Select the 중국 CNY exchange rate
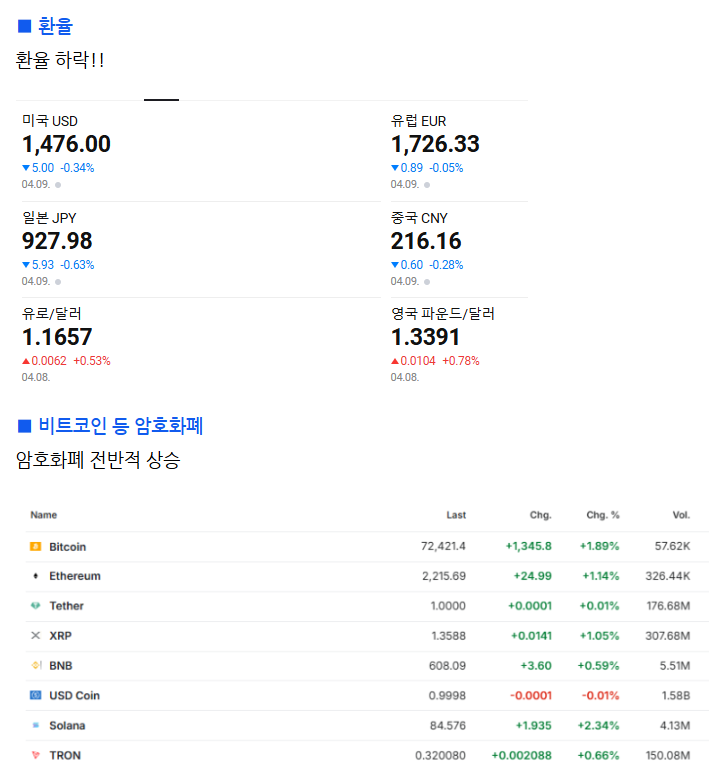Screen dimensions: 722x767 point(426,241)
